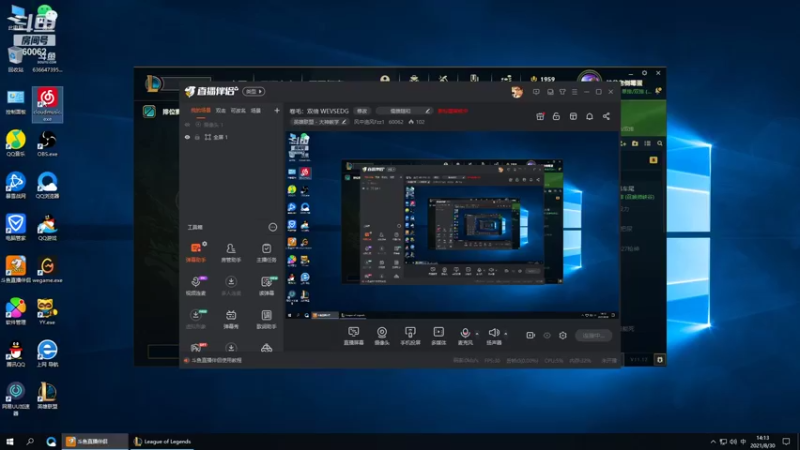Open coin balance 1959 in League client

(543, 79)
